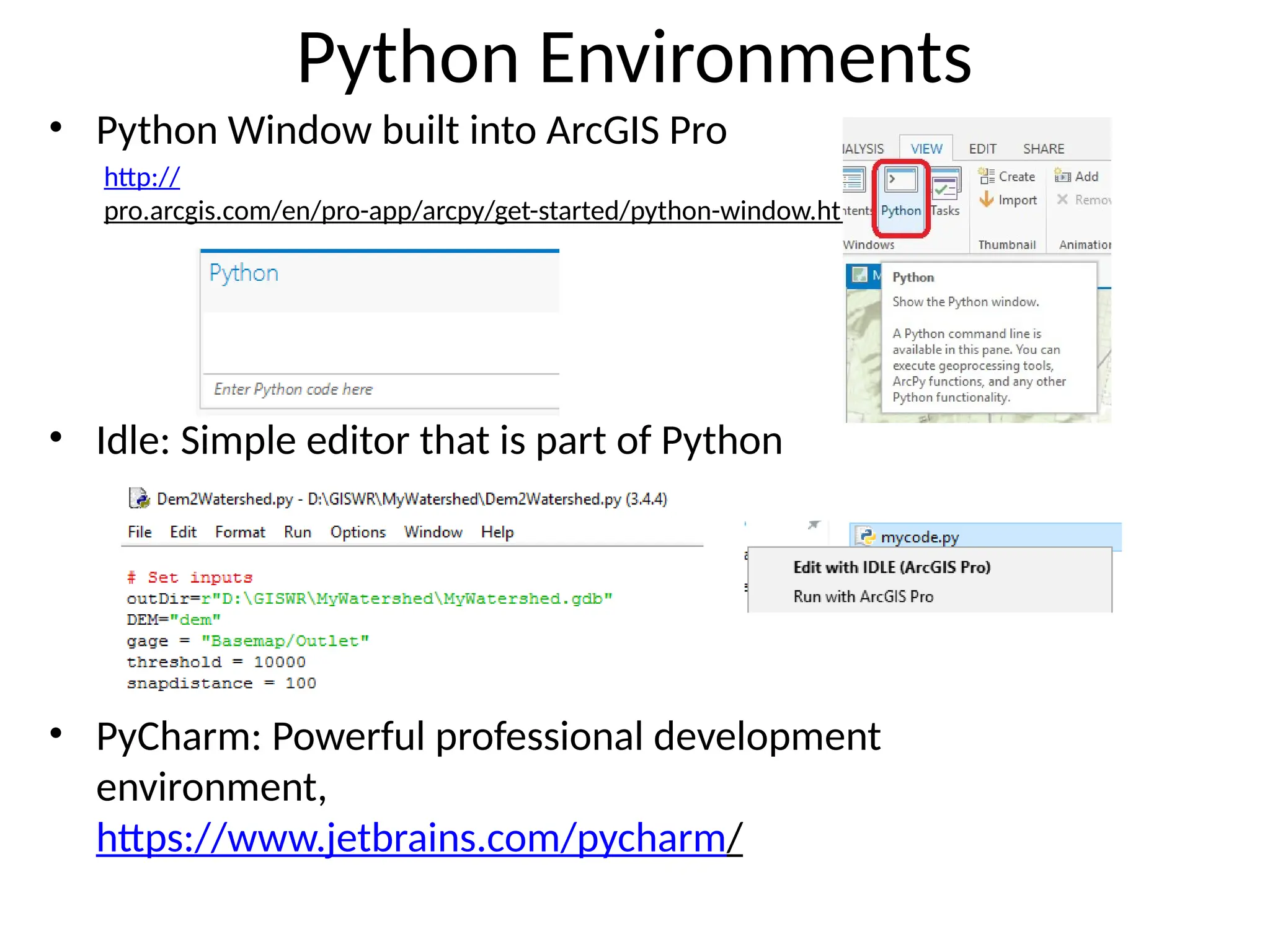Click the Animation group label
This screenshot has height=952, width=1270.
pos(1085,245)
